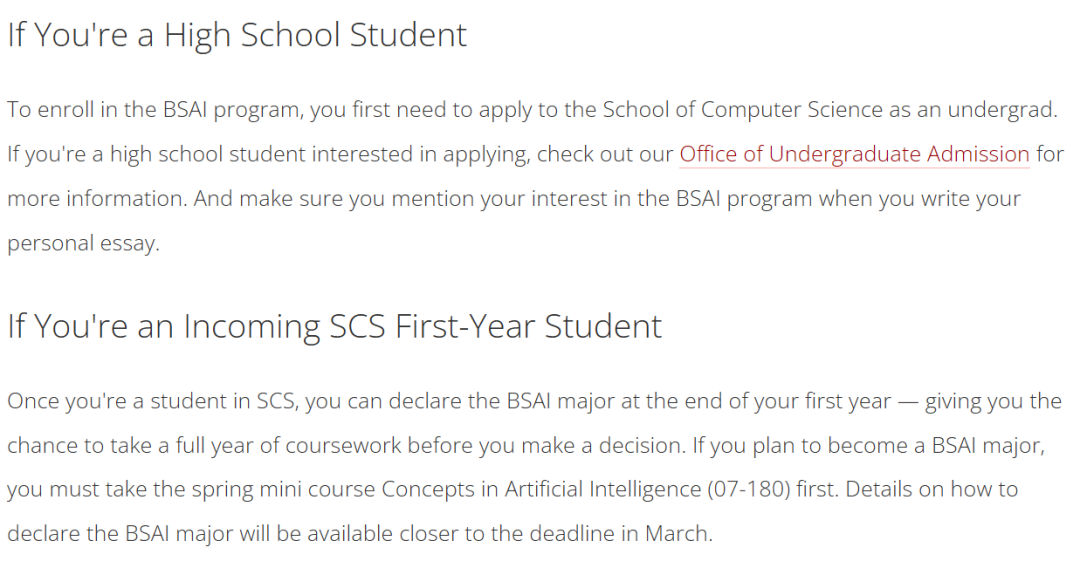Click the phrase "before you make a decision"
The image size is (1080, 575).
pyautogui.click(x=546, y=445)
